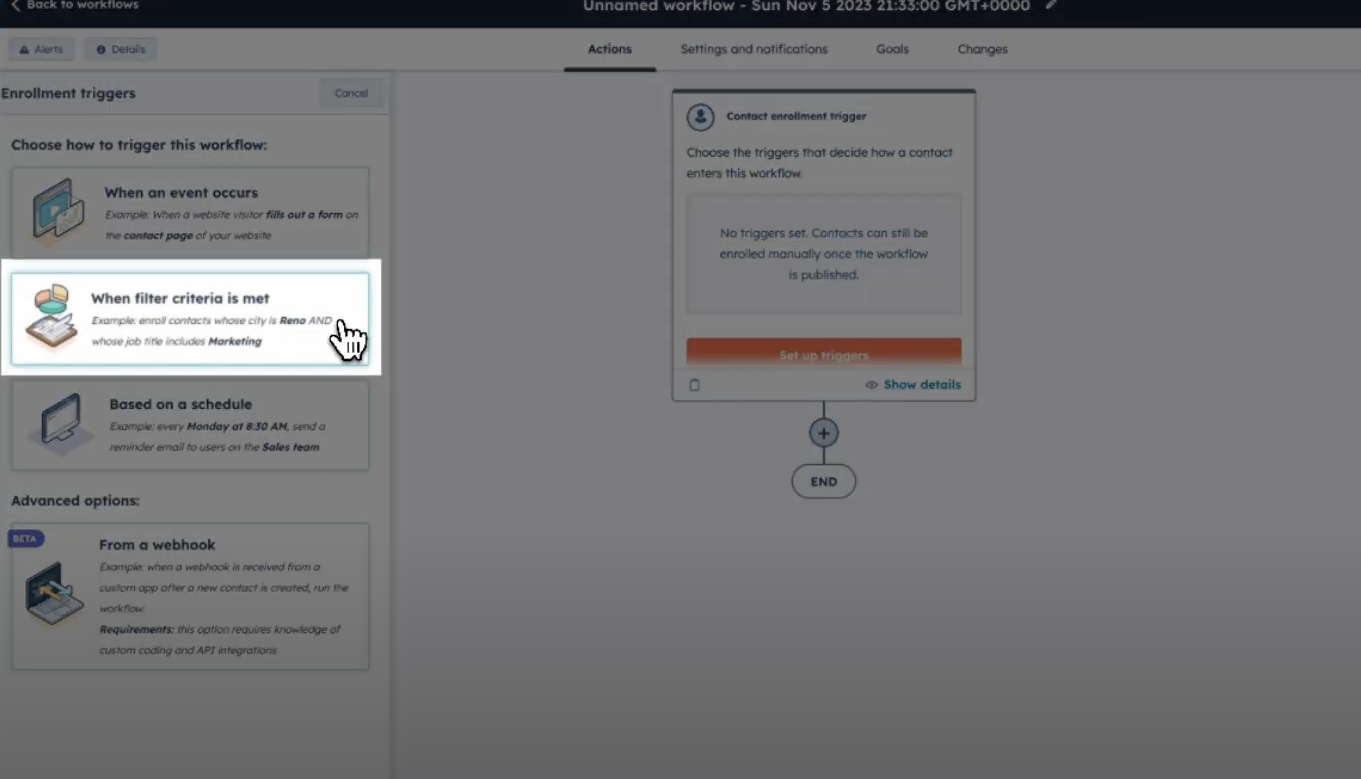Choose Based on a schedule trigger
1361x779 pixels.
click(190, 425)
